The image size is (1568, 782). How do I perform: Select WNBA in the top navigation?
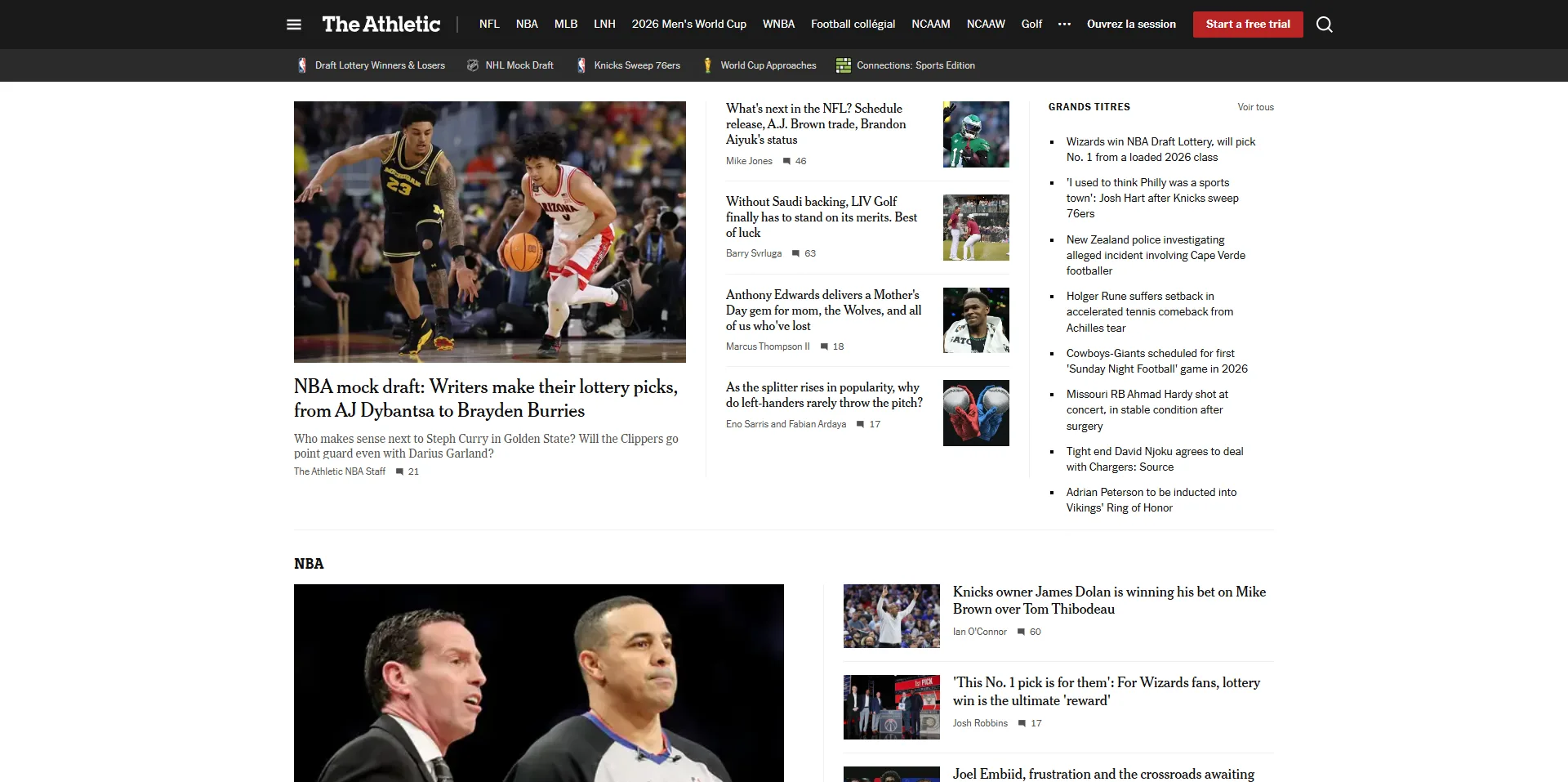click(x=778, y=25)
